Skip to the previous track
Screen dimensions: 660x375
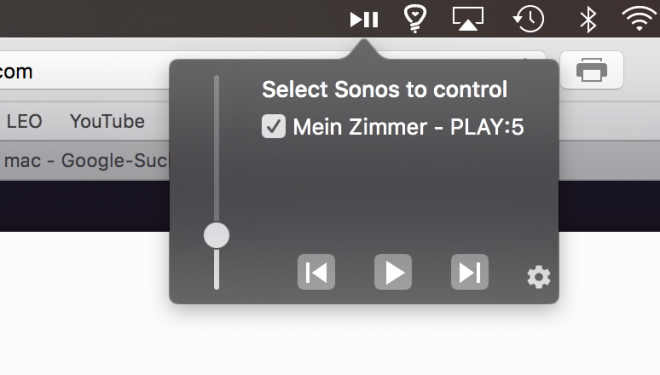pyautogui.click(x=316, y=272)
